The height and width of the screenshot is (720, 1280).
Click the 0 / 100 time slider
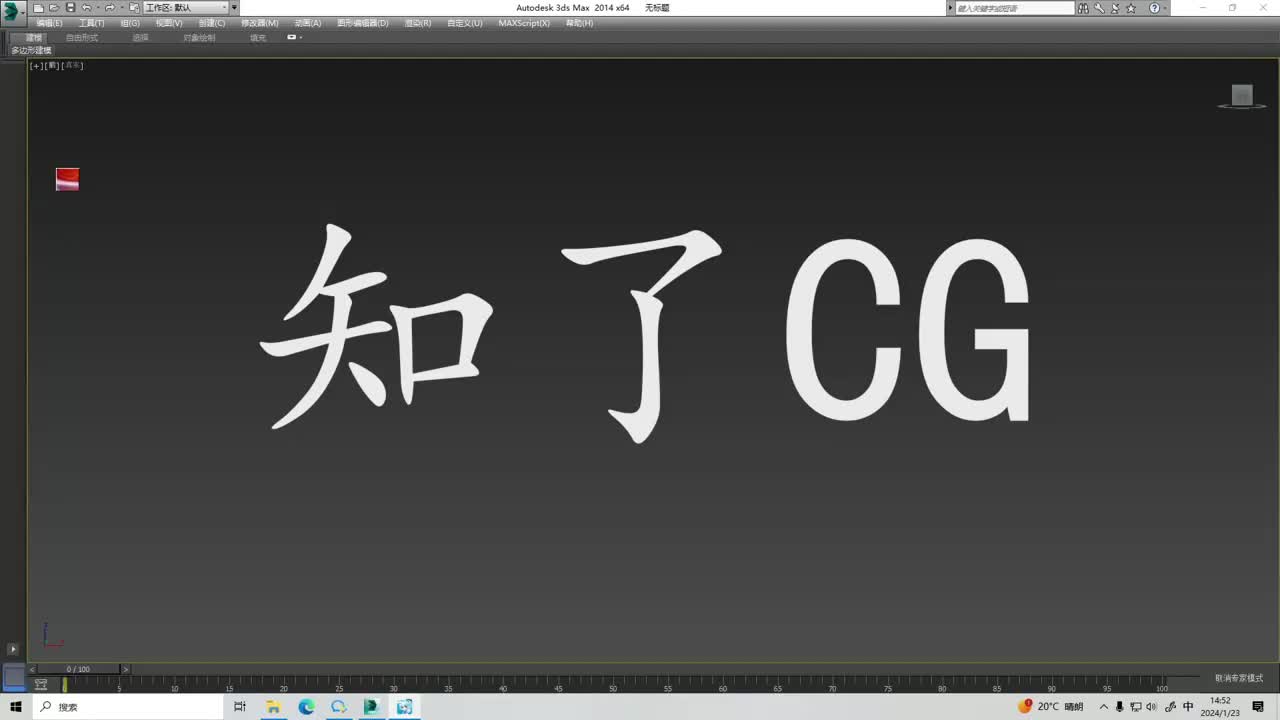pyautogui.click(x=78, y=669)
